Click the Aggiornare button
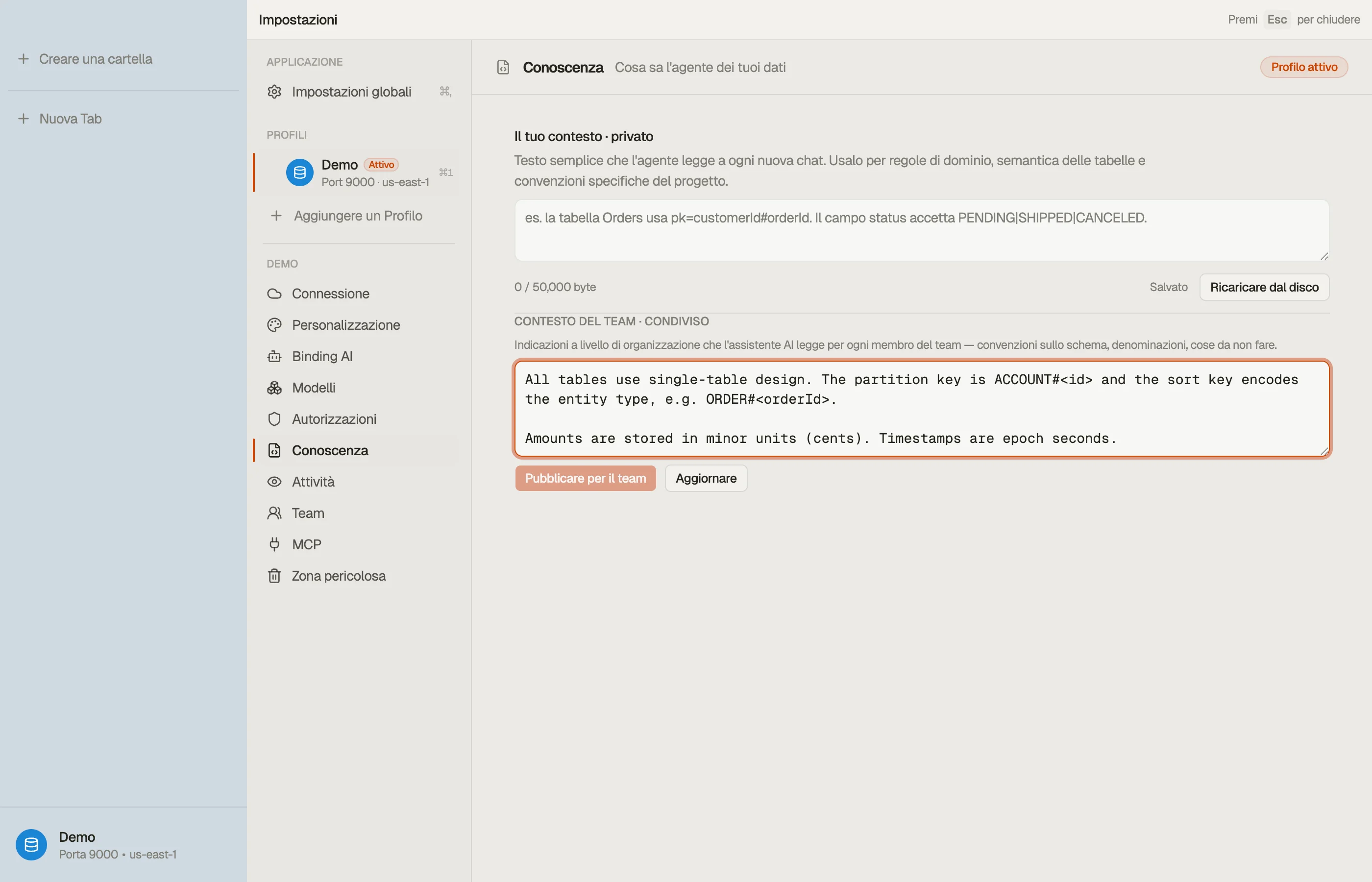The image size is (1372, 882). (706, 478)
